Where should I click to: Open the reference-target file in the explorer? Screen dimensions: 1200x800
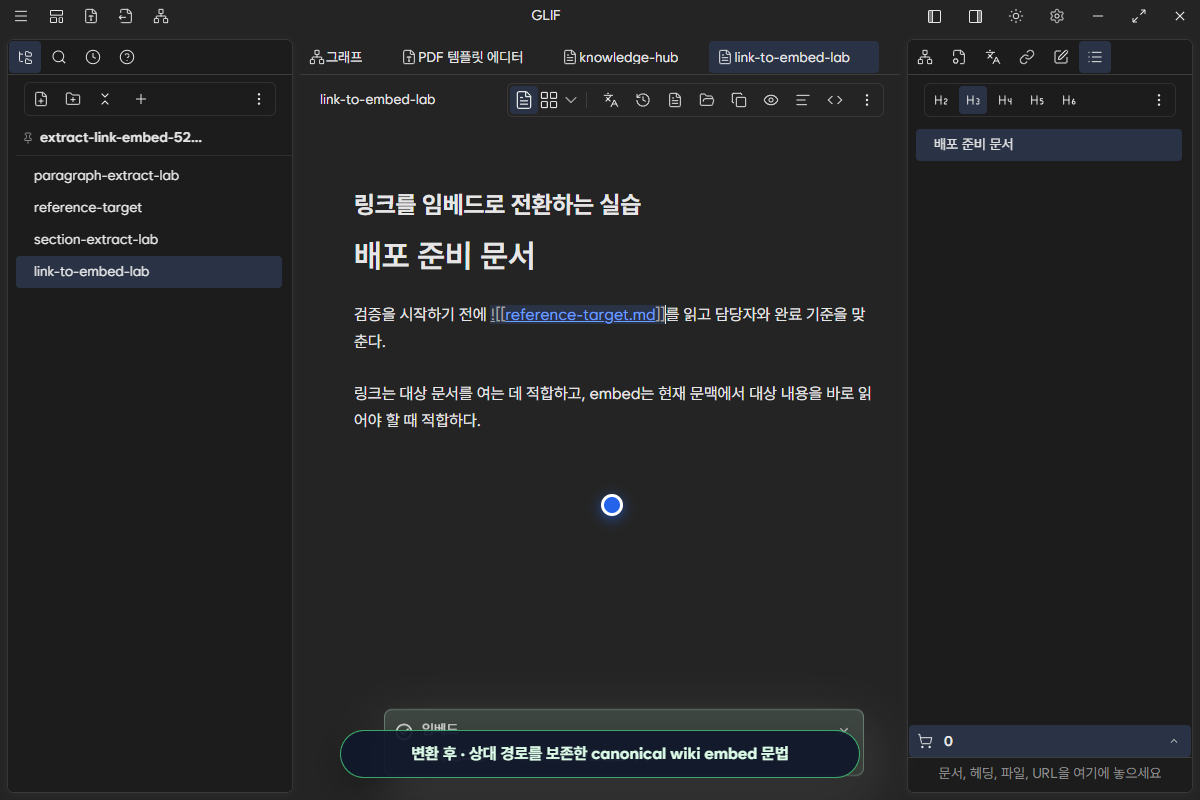(149, 207)
